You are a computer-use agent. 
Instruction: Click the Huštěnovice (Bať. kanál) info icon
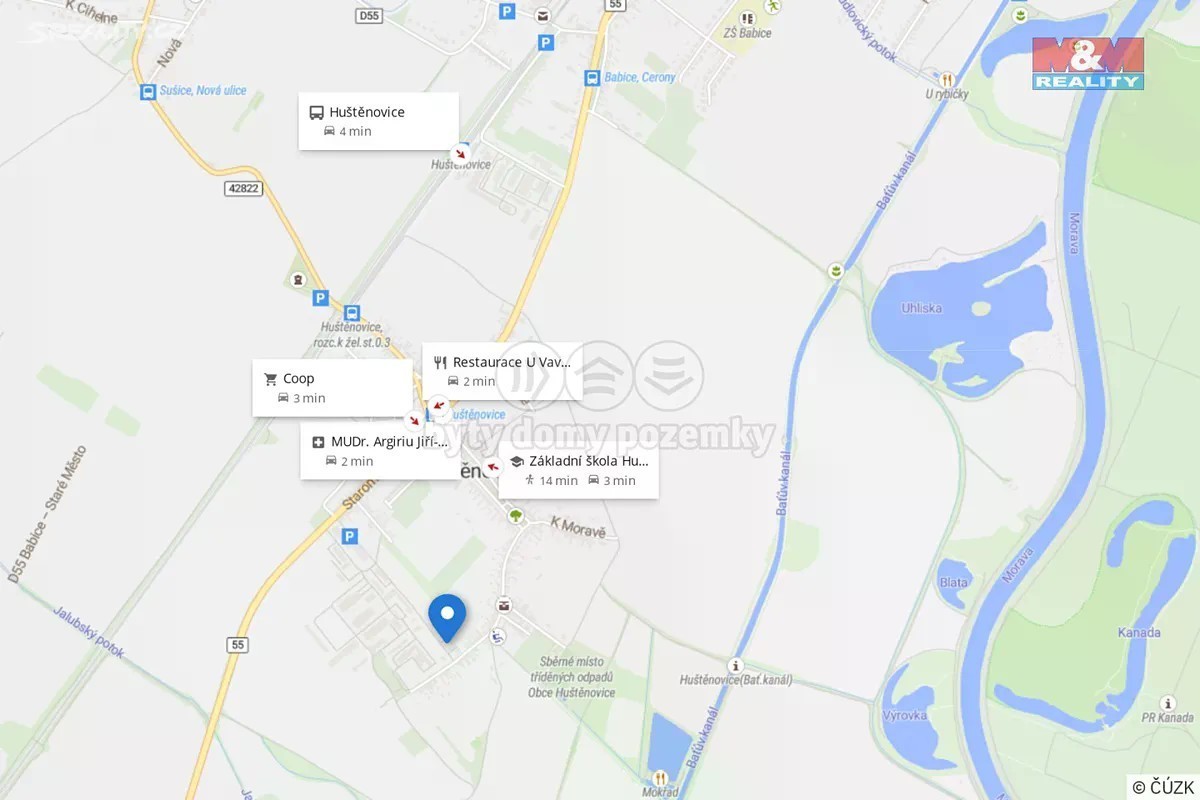(736, 665)
